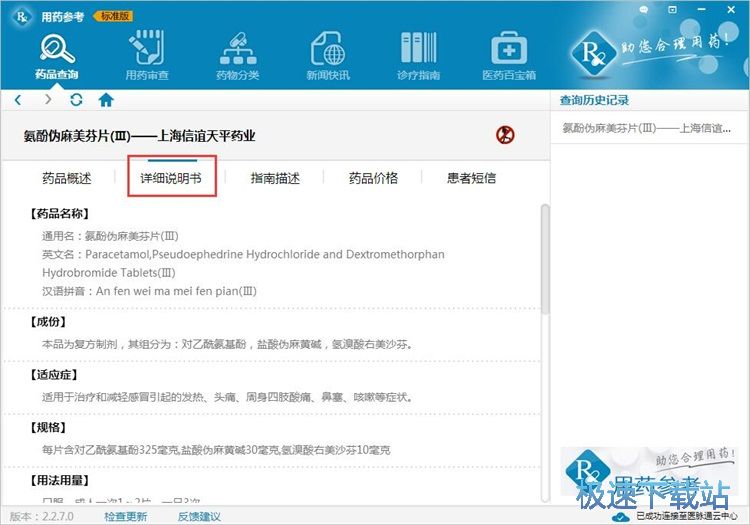
Task: Switch to the 详细说明书 tab
Action: 171,178
